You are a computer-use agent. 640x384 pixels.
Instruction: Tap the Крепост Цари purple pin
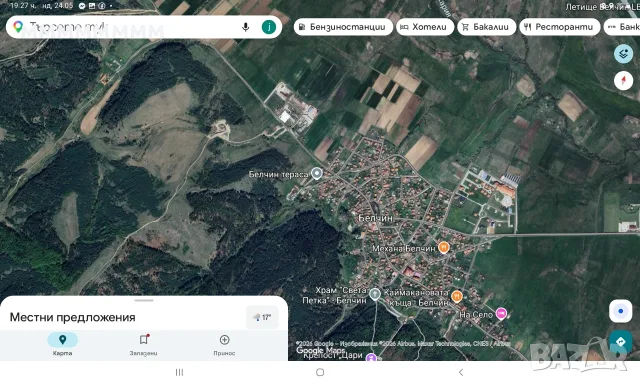click(x=371, y=357)
